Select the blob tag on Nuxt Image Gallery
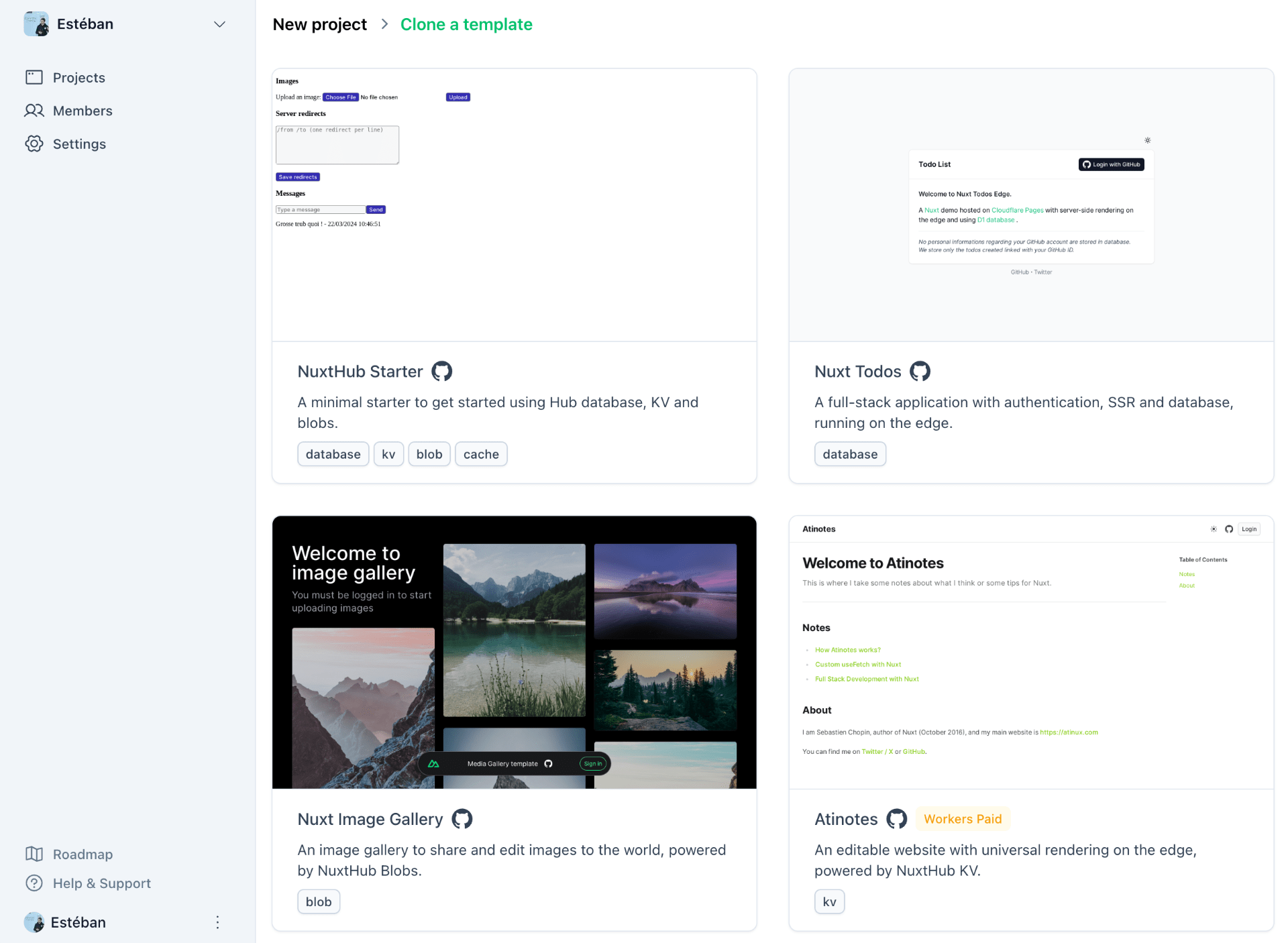Image resolution: width=1288 pixels, height=943 pixels. pyautogui.click(x=318, y=901)
